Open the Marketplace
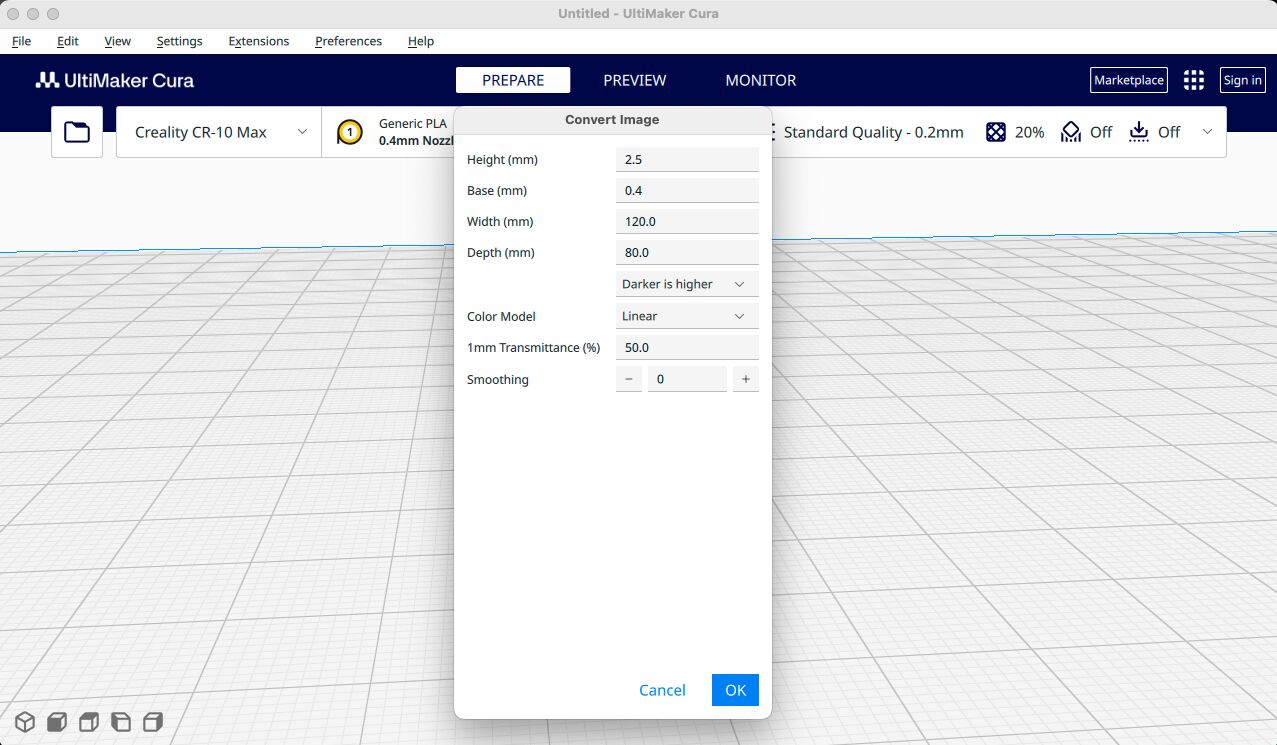The image size is (1277, 745). pos(1129,80)
